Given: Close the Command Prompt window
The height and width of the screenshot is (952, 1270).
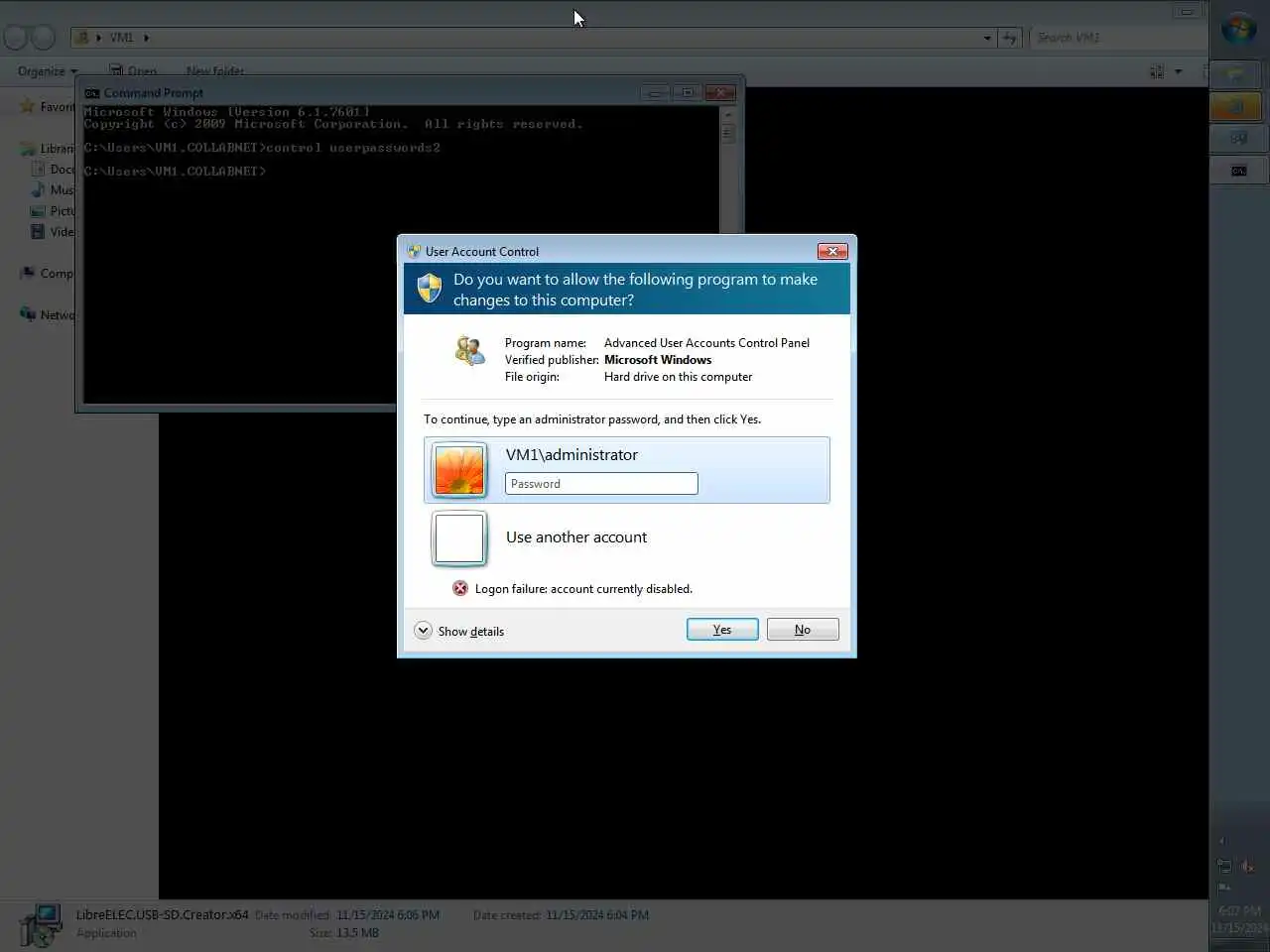Looking at the screenshot, I should [x=719, y=93].
